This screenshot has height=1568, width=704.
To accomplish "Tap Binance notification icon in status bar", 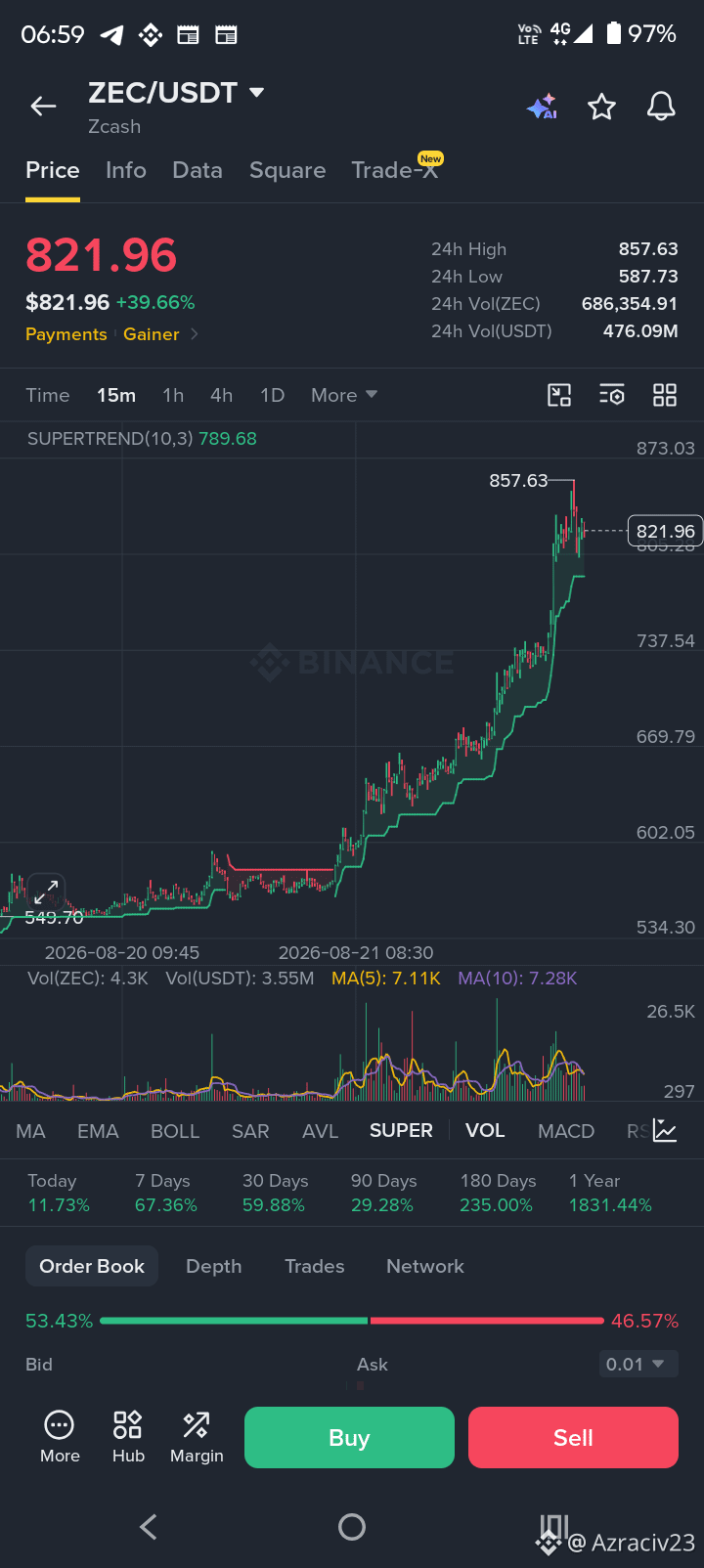I will (x=150, y=35).
